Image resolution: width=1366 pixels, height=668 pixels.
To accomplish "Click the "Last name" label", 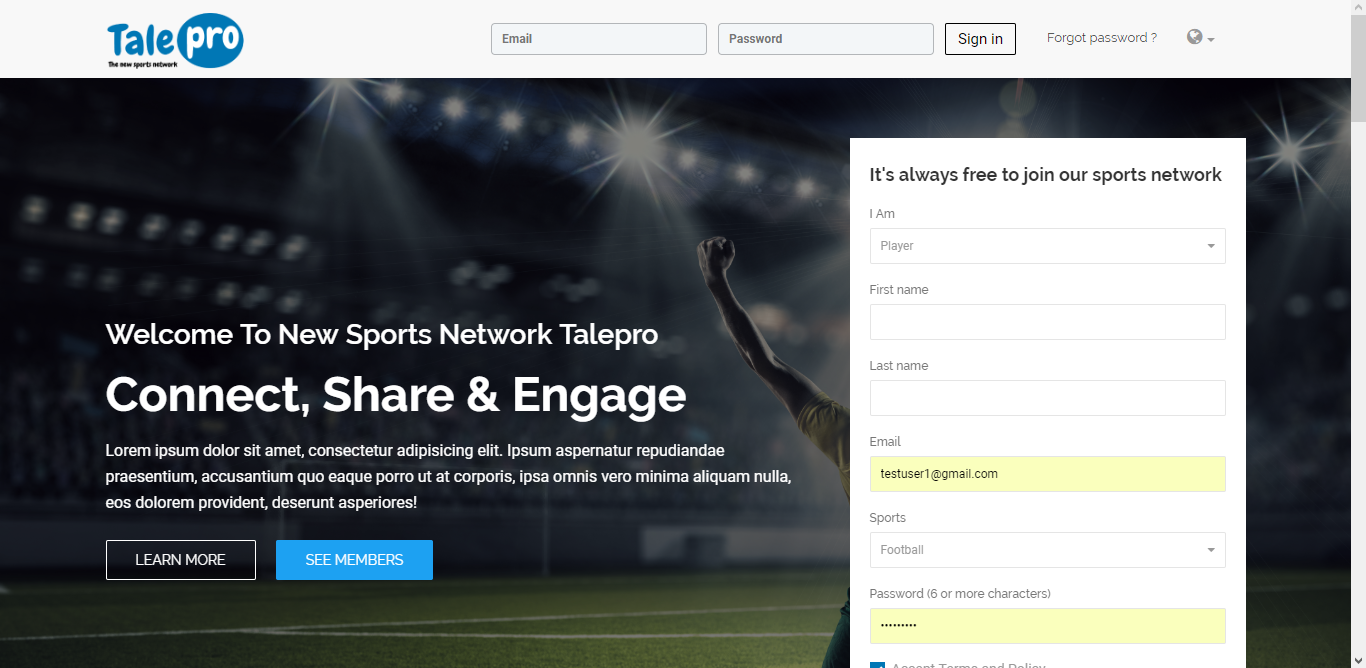I will [899, 366].
